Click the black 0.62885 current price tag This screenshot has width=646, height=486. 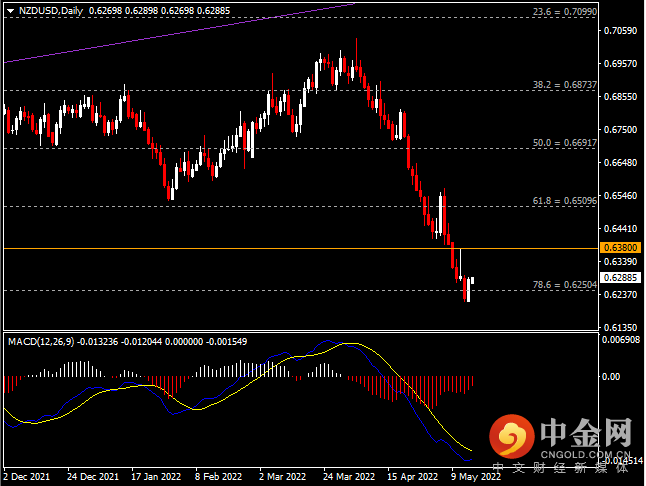tap(620, 278)
